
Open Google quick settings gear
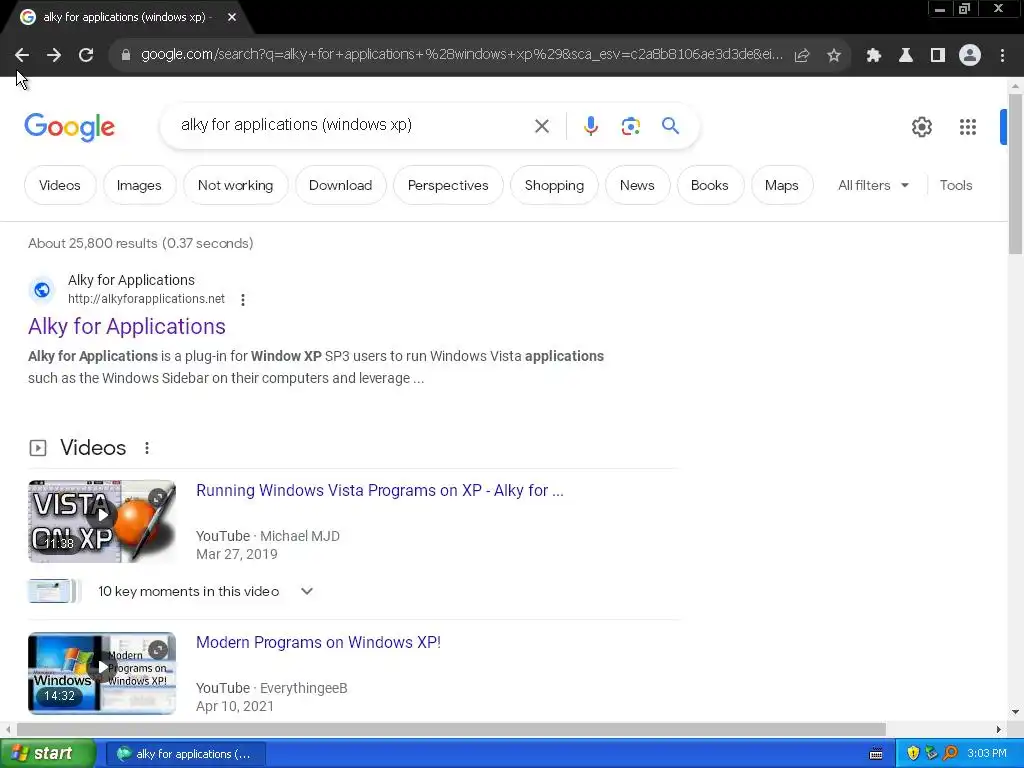921,127
